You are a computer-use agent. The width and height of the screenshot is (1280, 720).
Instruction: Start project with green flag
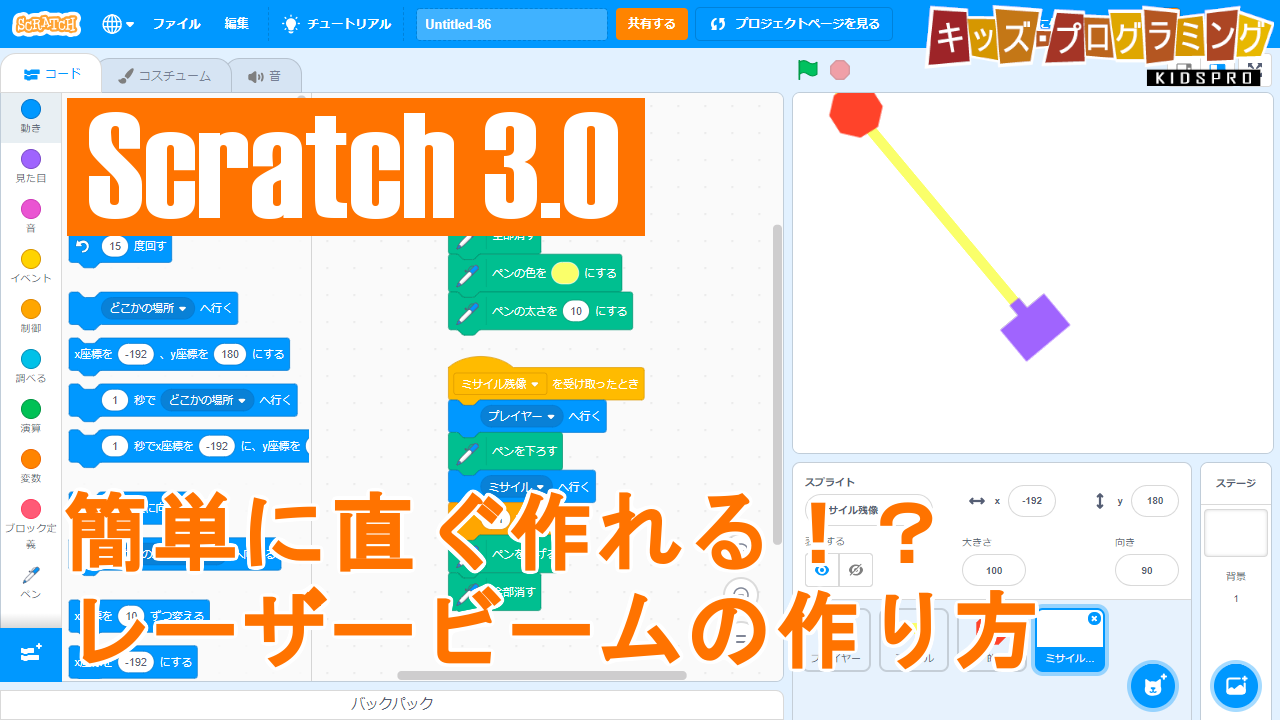pos(808,70)
